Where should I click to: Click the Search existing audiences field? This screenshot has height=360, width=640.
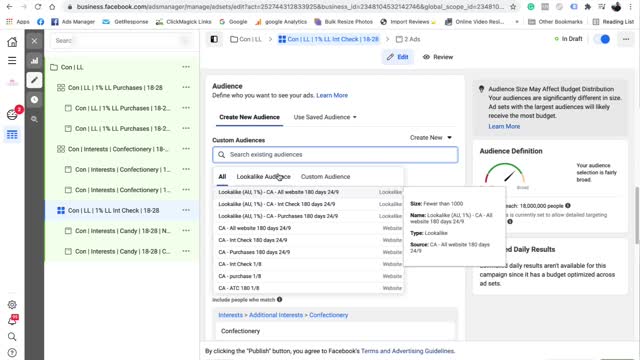click(x=335, y=155)
